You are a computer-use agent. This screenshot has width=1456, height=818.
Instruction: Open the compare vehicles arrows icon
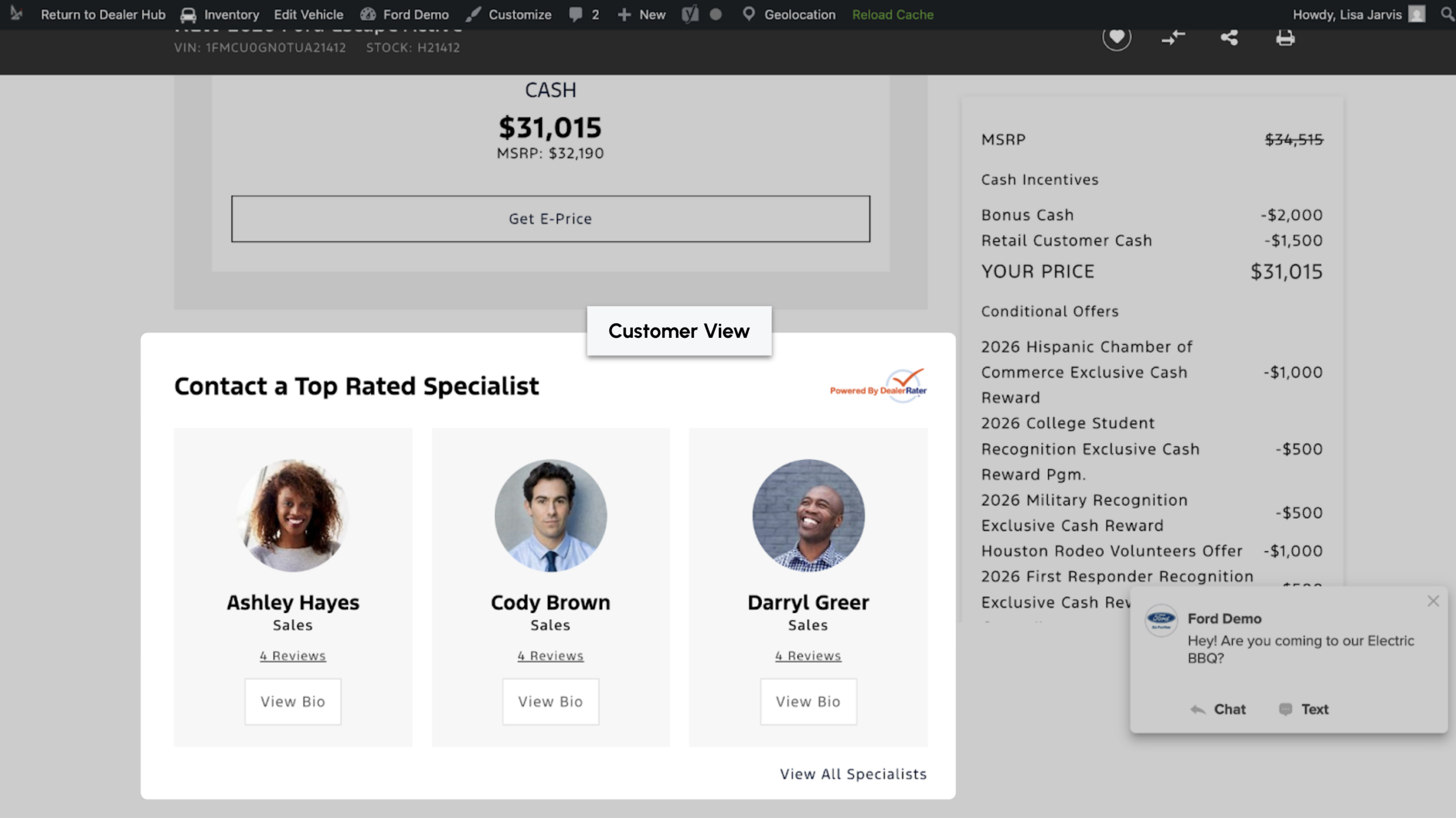(x=1173, y=38)
